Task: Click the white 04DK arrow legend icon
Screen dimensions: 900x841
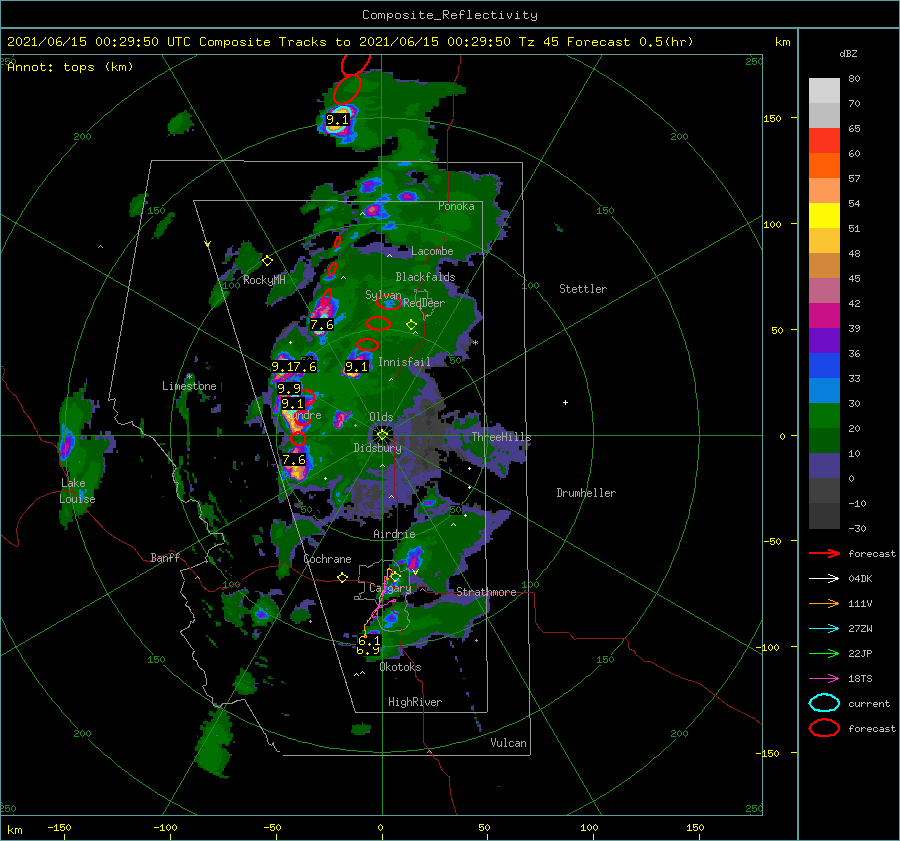Action: pyautogui.click(x=824, y=579)
